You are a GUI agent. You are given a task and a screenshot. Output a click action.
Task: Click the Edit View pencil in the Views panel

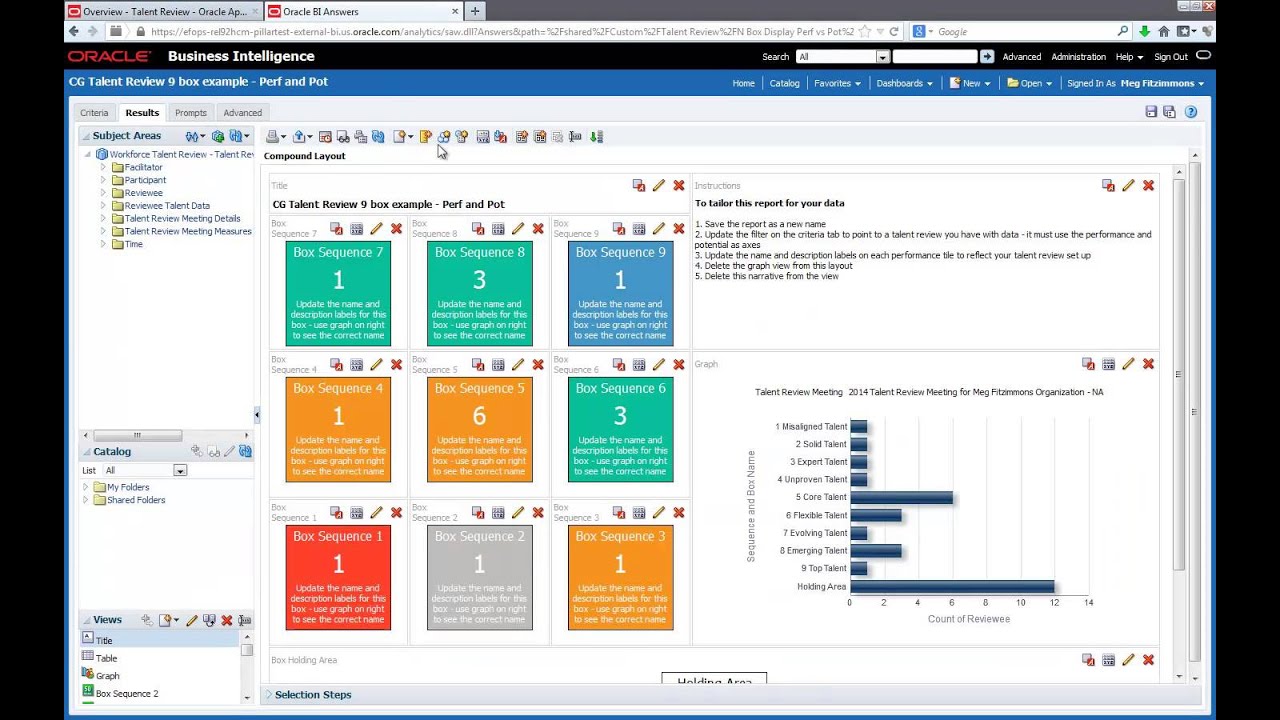(192, 620)
